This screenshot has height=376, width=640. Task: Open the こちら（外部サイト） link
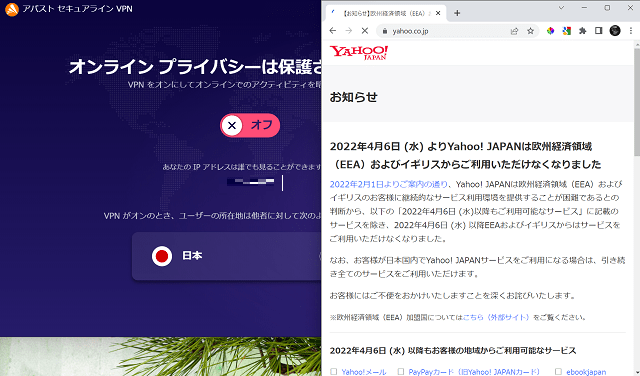pos(496,317)
